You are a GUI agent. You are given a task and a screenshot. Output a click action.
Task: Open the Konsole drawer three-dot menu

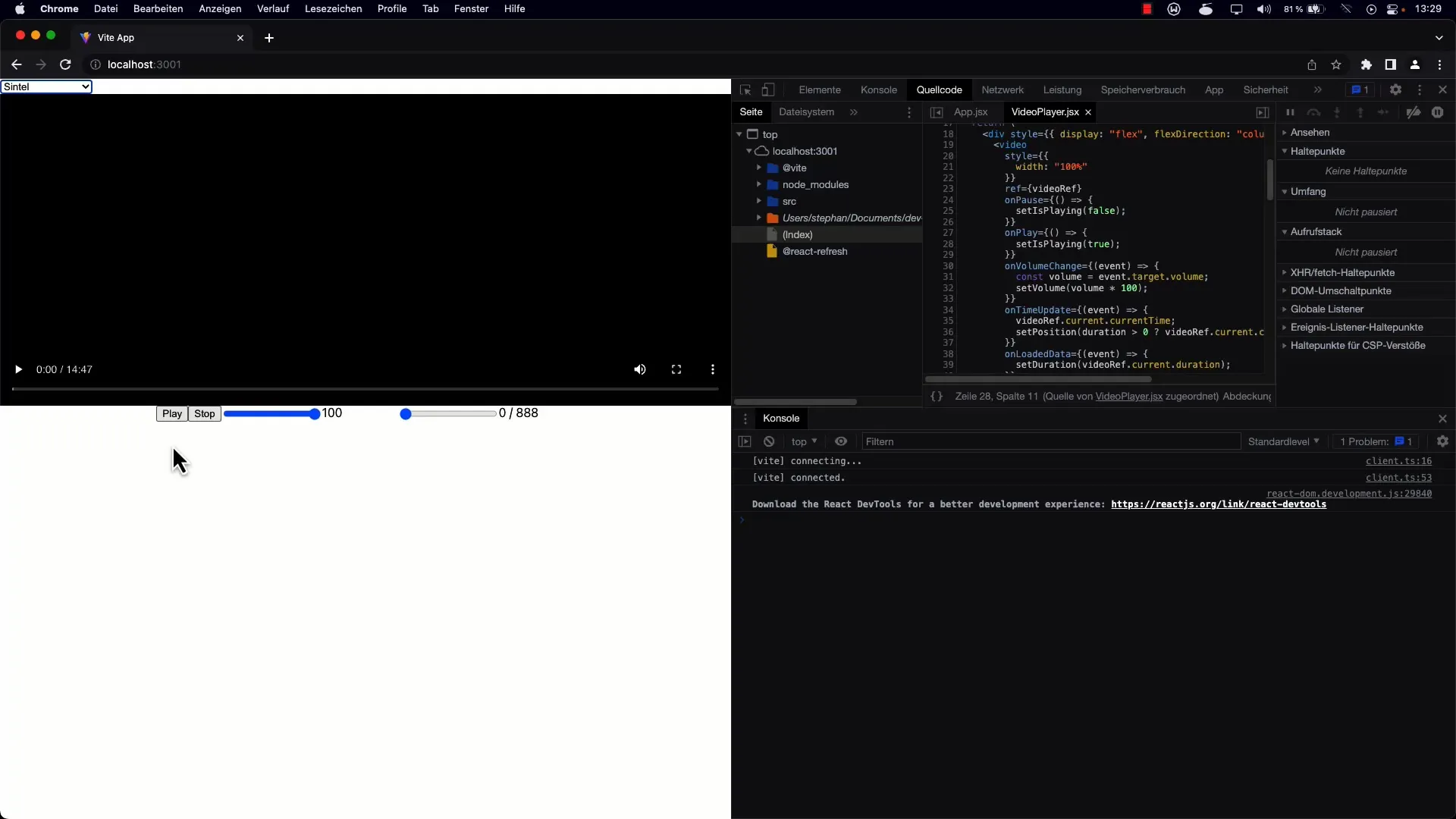(745, 419)
